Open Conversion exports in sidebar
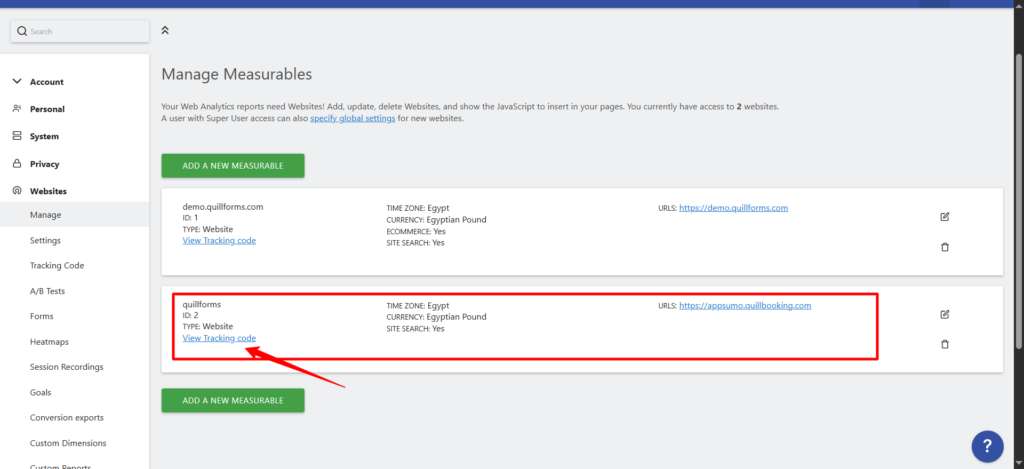Viewport: 1024px width, 469px height. (x=67, y=417)
